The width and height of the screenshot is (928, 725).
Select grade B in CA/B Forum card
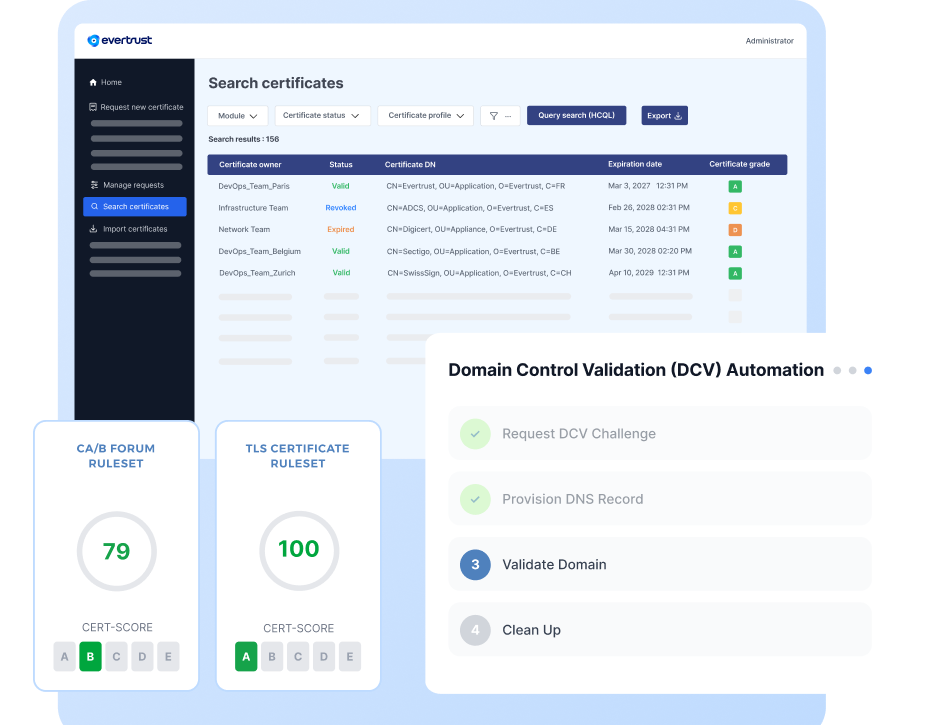tap(91, 656)
